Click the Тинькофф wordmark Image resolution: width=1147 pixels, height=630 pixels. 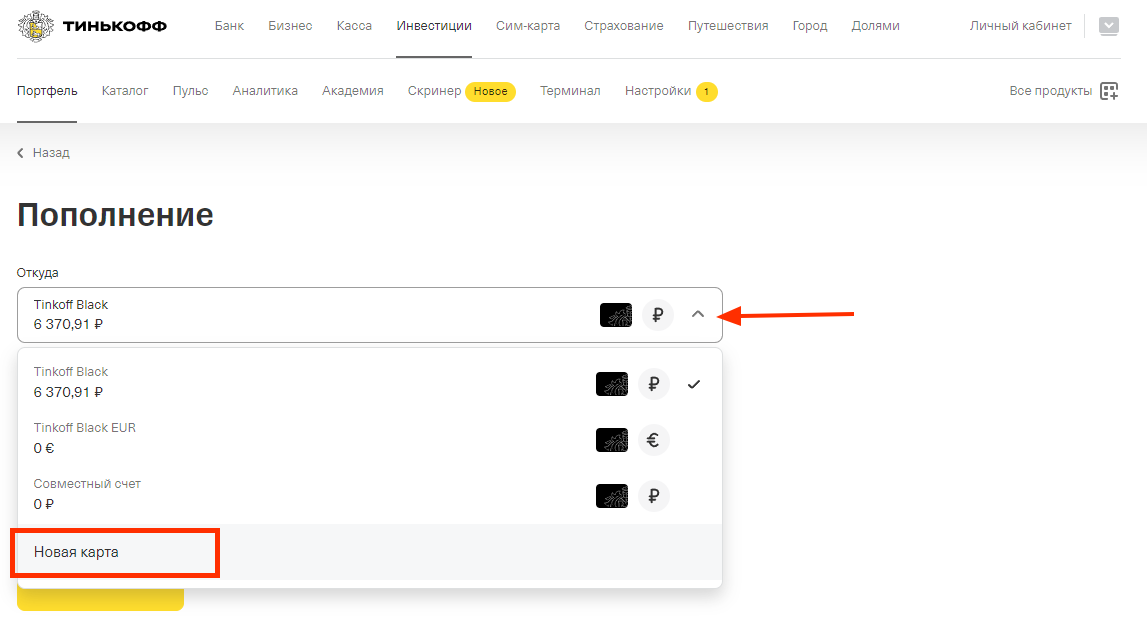115,27
